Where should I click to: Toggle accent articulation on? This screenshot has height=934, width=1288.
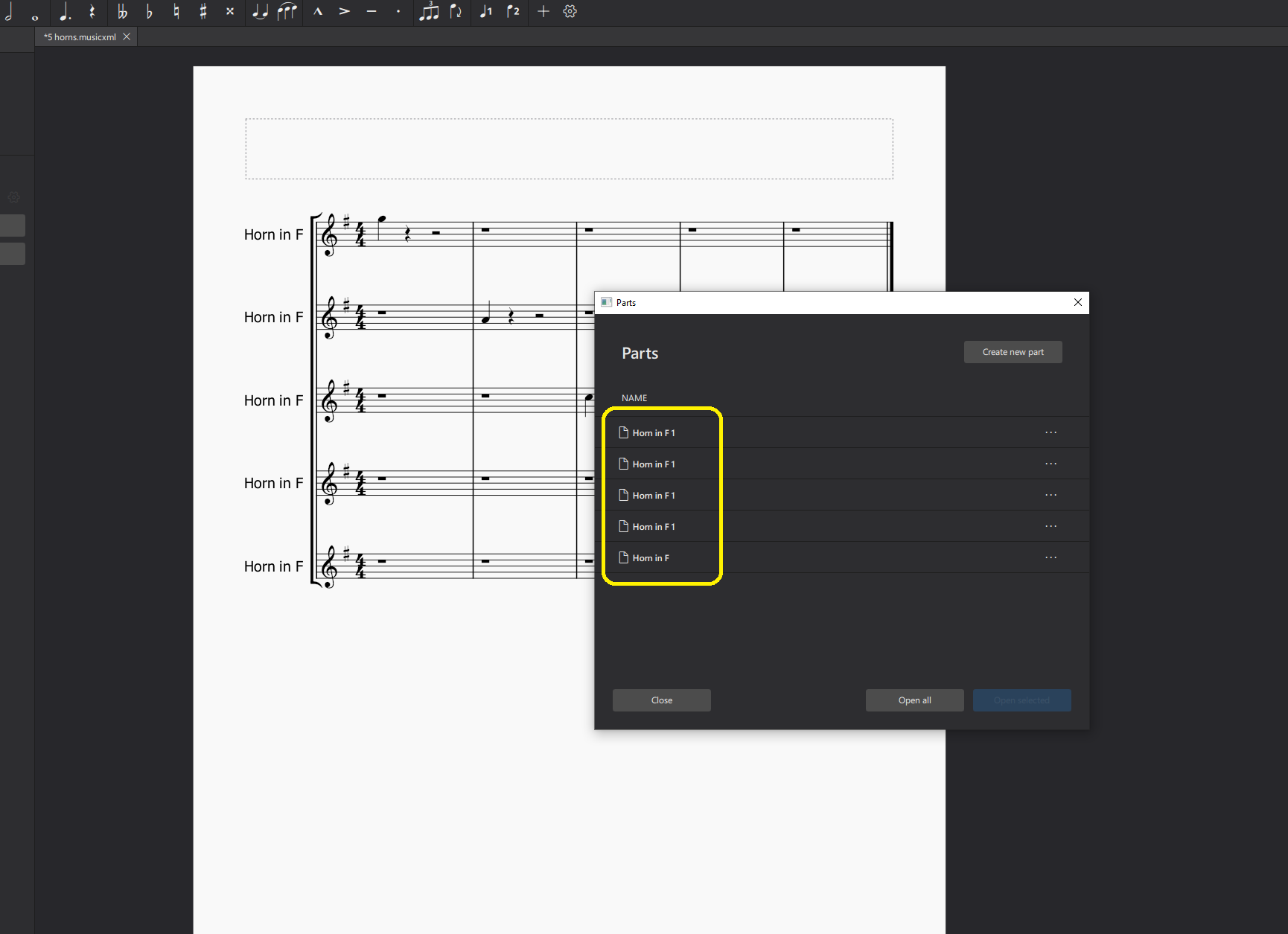[344, 11]
